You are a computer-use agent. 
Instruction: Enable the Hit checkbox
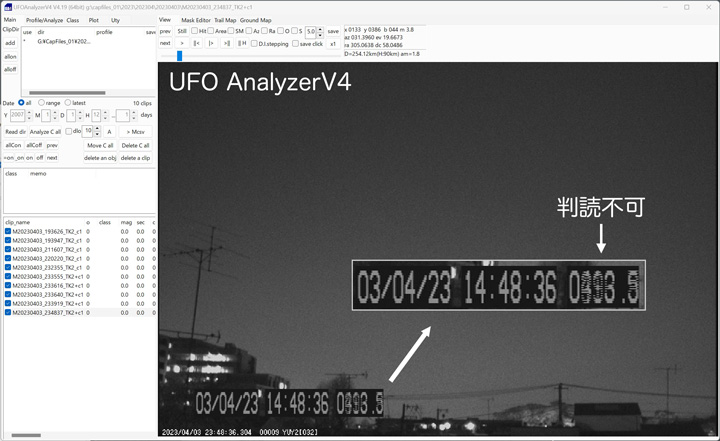(x=195, y=31)
